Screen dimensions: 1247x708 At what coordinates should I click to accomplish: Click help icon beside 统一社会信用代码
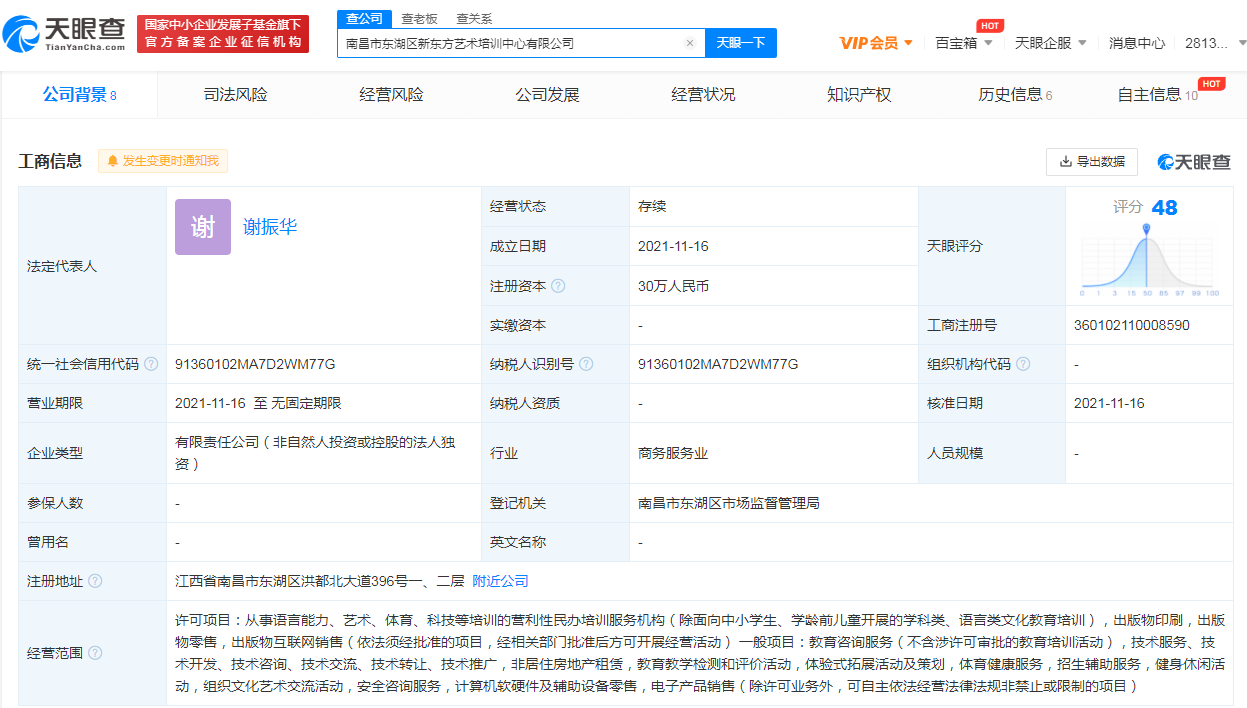(151, 364)
